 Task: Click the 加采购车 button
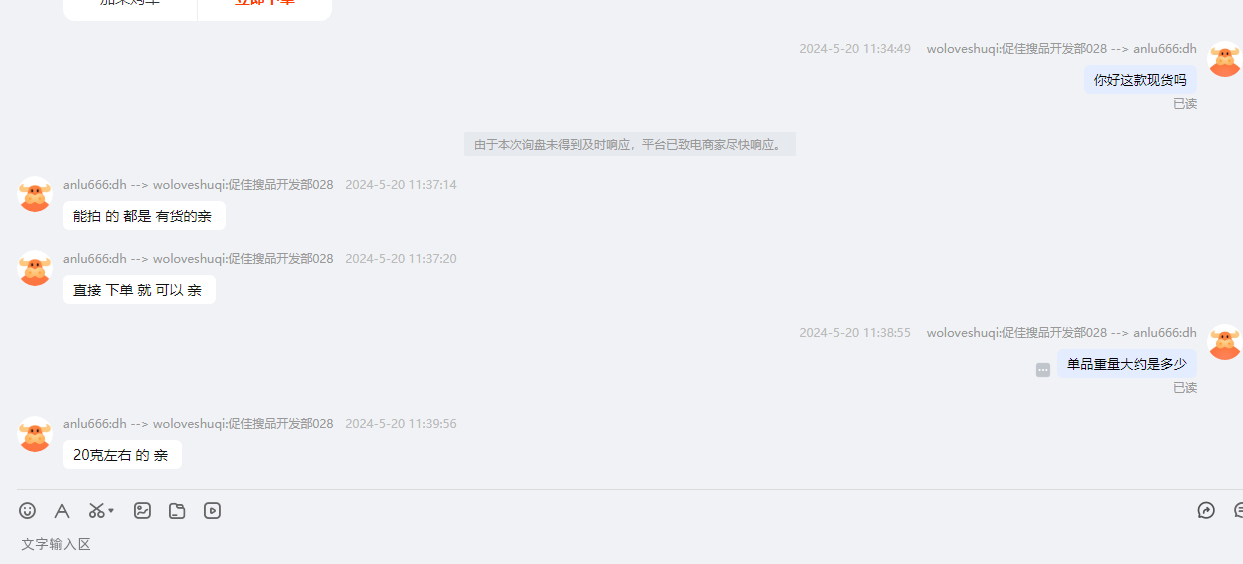point(130,4)
